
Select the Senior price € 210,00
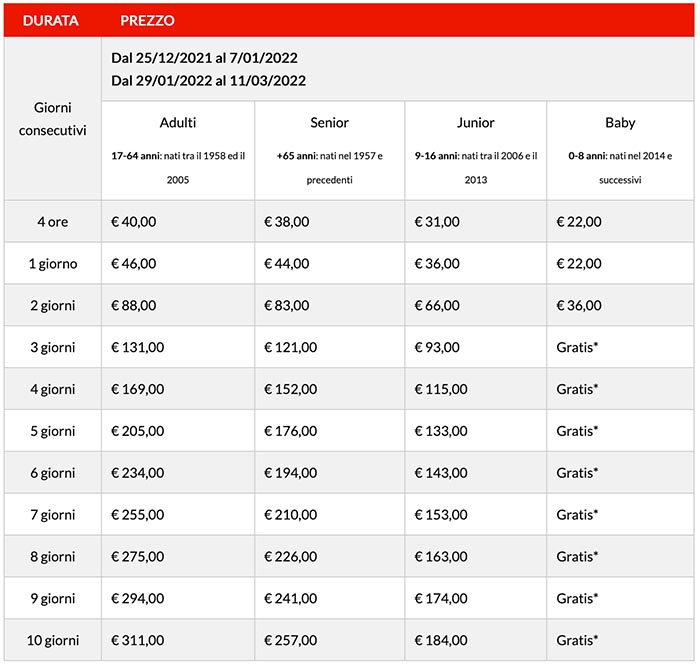[x=290, y=515]
